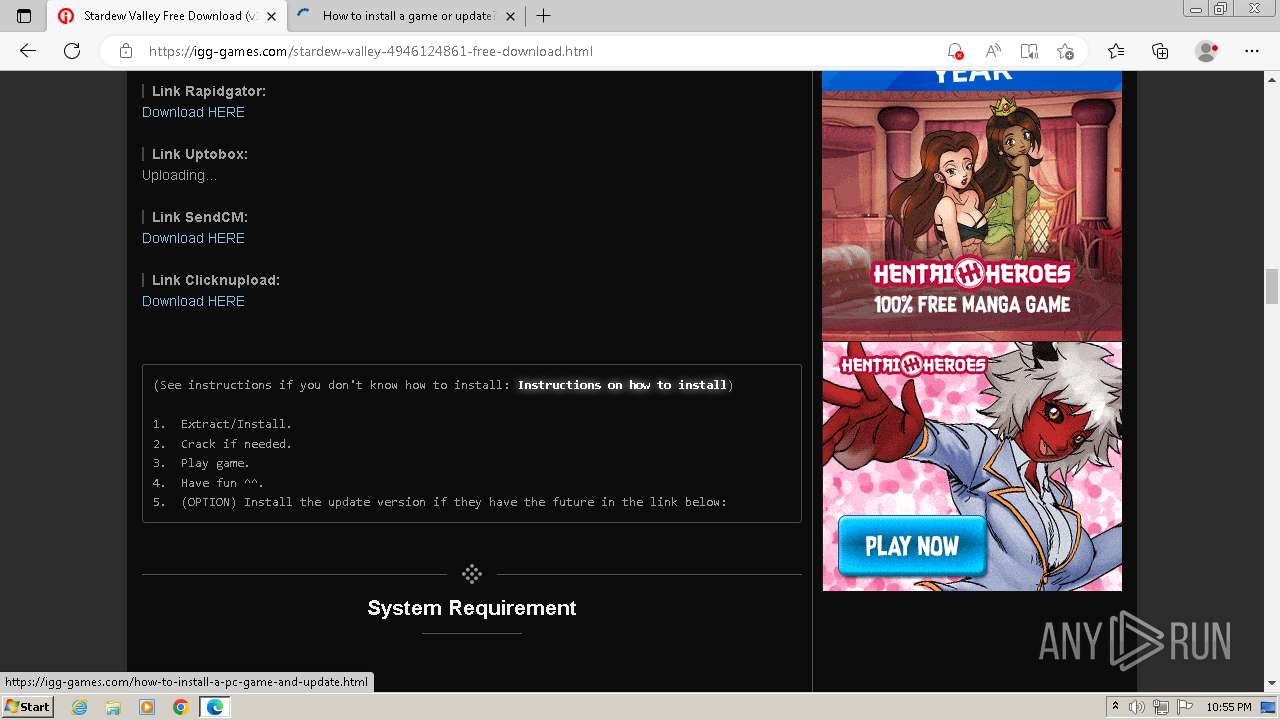Image resolution: width=1280 pixels, height=720 pixels.
Task: Close the Stardew Valley tab
Action: click(x=271, y=16)
